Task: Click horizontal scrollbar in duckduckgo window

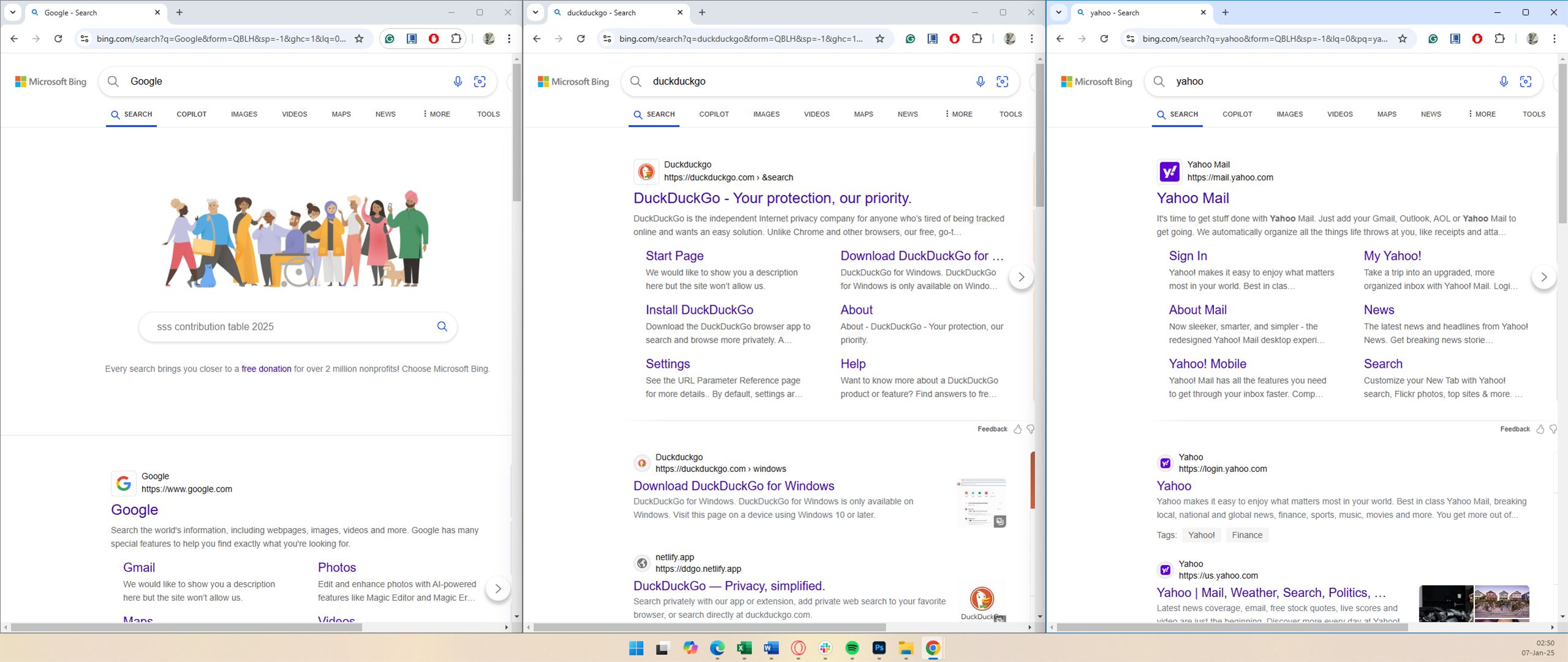Action: click(x=710, y=627)
